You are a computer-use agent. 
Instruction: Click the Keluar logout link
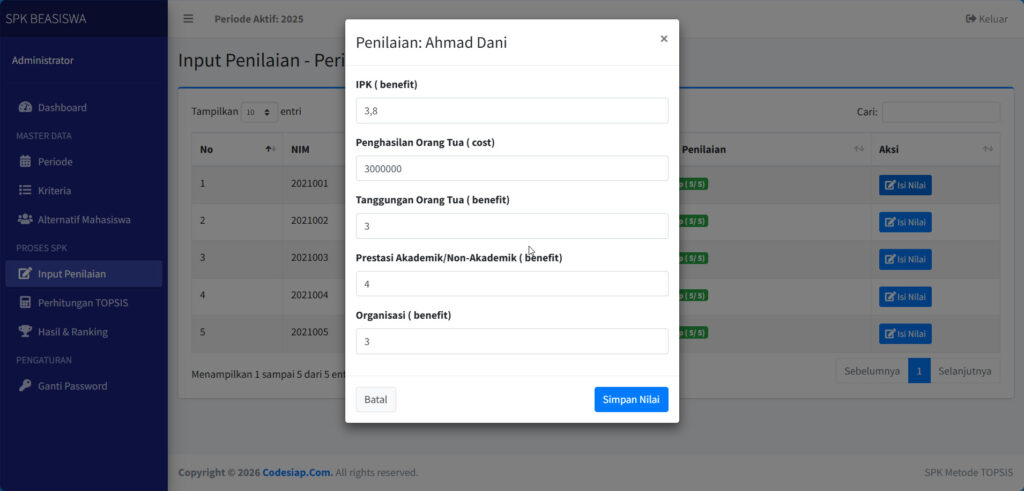[x=986, y=19]
